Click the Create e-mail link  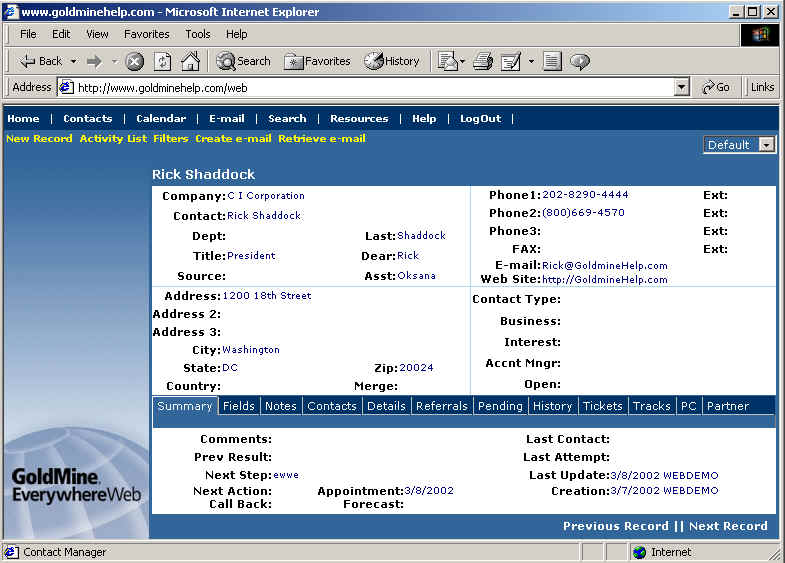click(x=233, y=139)
